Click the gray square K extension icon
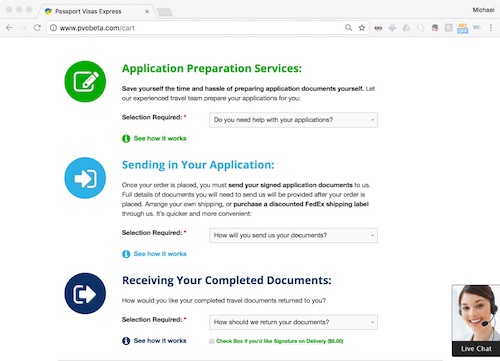Screen dimensions: 500x361 tap(449, 28)
